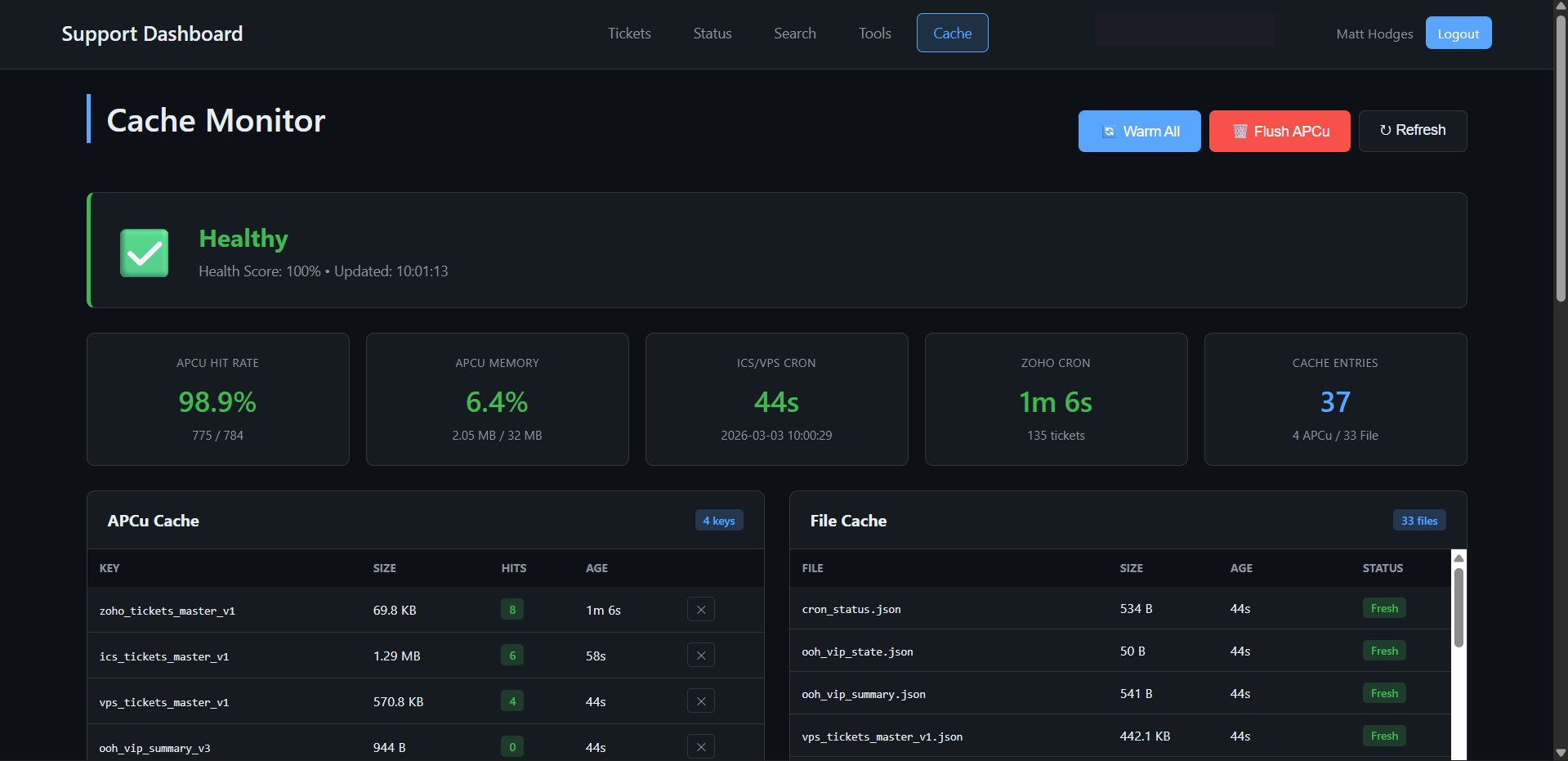This screenshot has height=761, width=1568.
Task: Click the circular Refresh icon
Action: [x=1385, y=130]
